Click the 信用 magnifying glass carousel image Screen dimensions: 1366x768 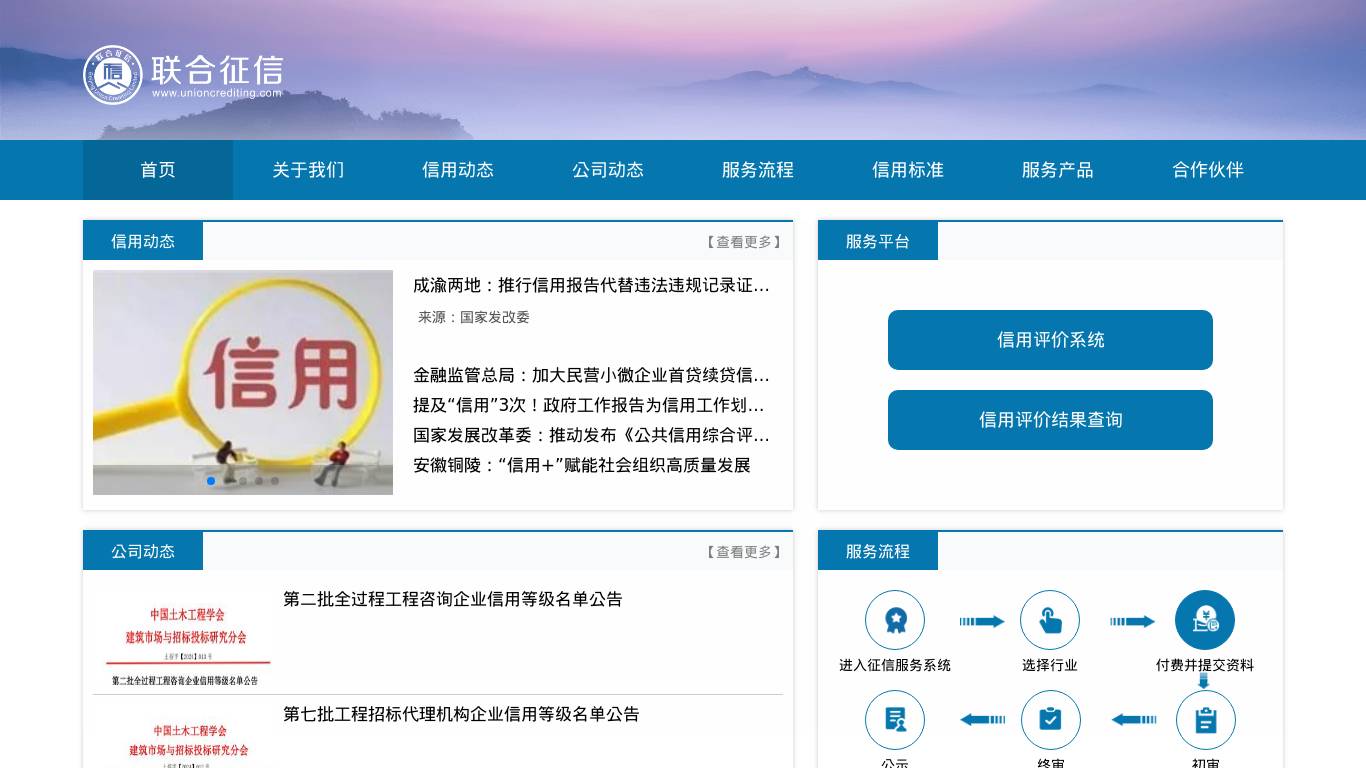[243, 382]
